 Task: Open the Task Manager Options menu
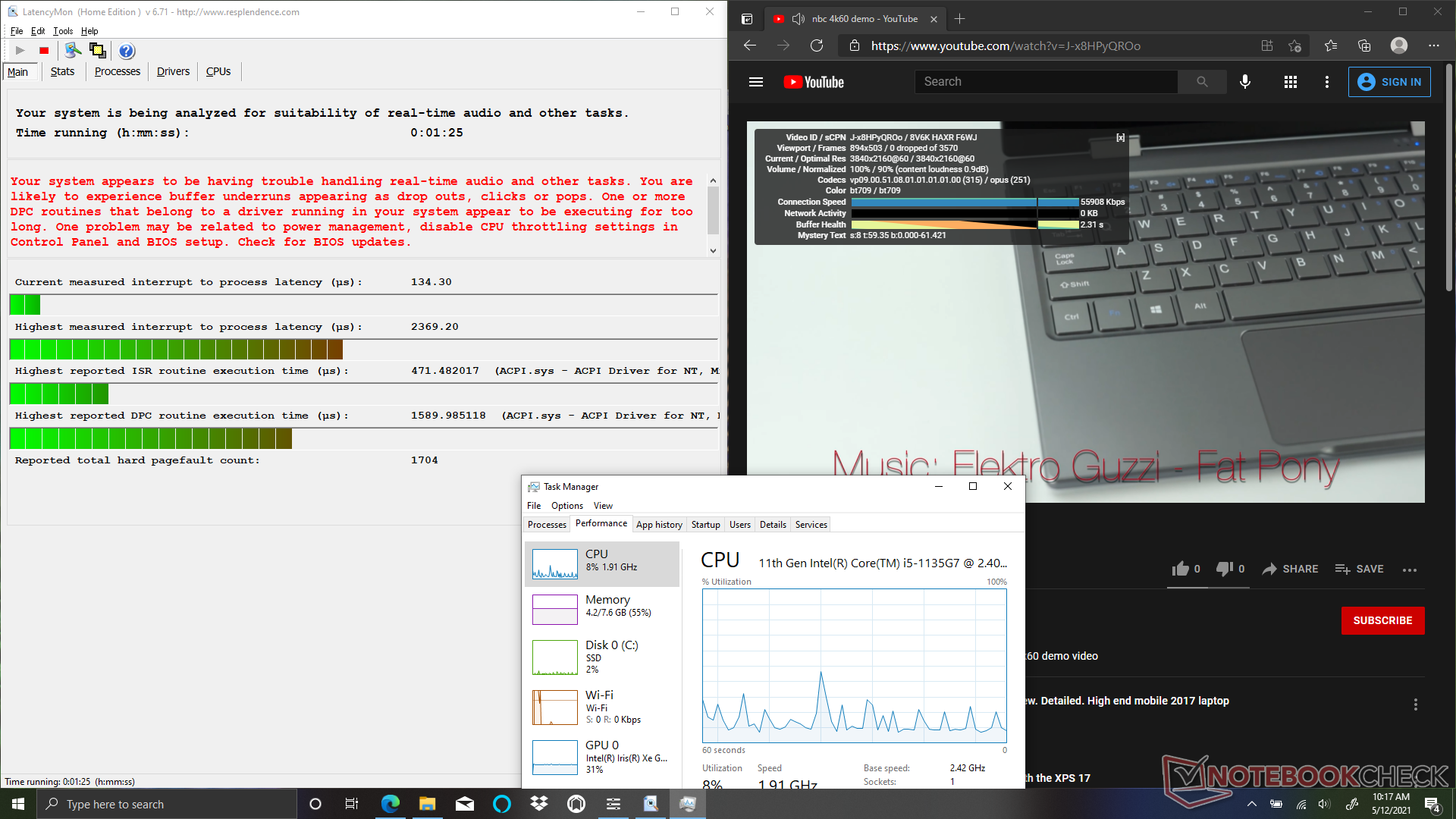click(x=566, y=506)
